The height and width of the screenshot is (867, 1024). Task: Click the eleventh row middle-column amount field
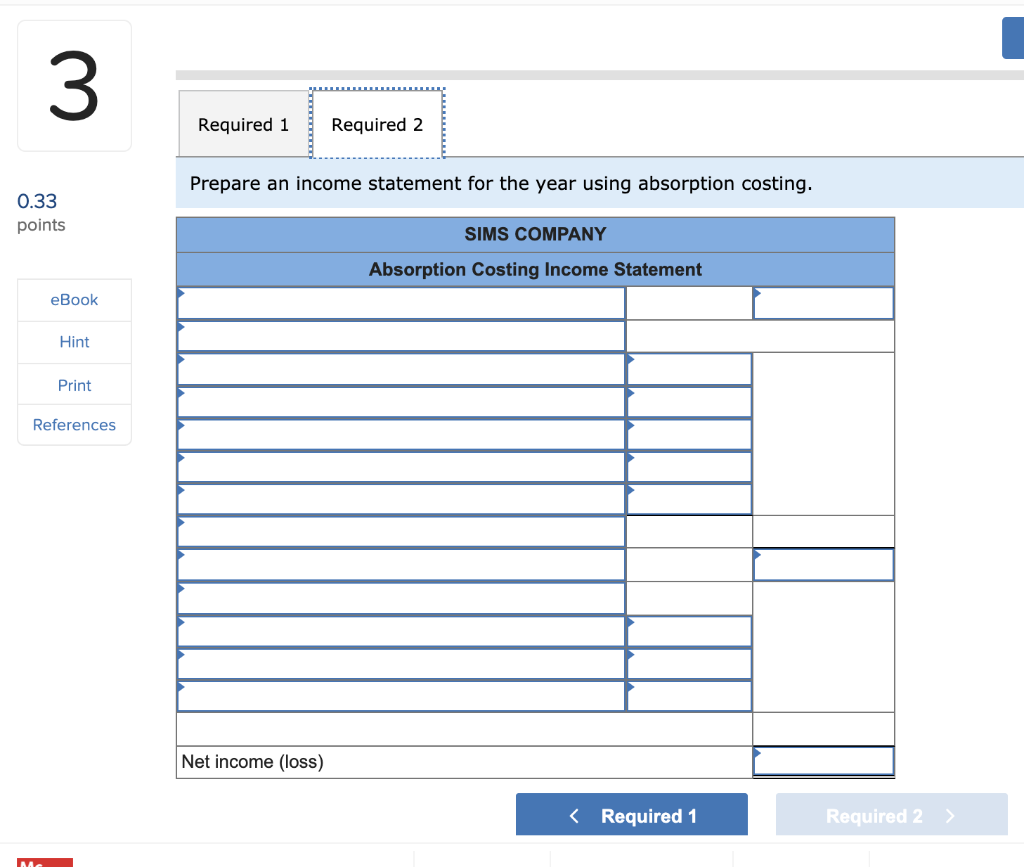click(690, 632)
